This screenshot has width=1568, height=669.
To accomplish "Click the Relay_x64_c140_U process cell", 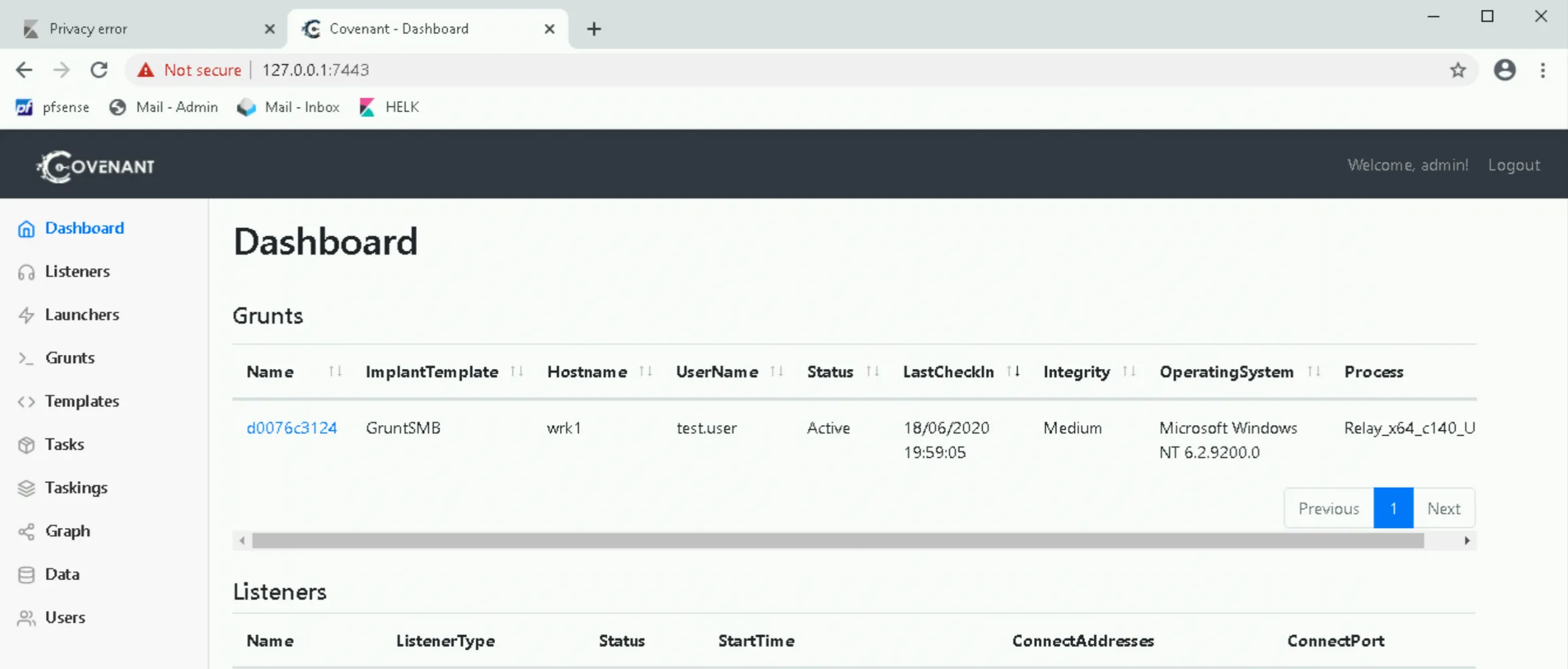I will (x=1410, y=428).
